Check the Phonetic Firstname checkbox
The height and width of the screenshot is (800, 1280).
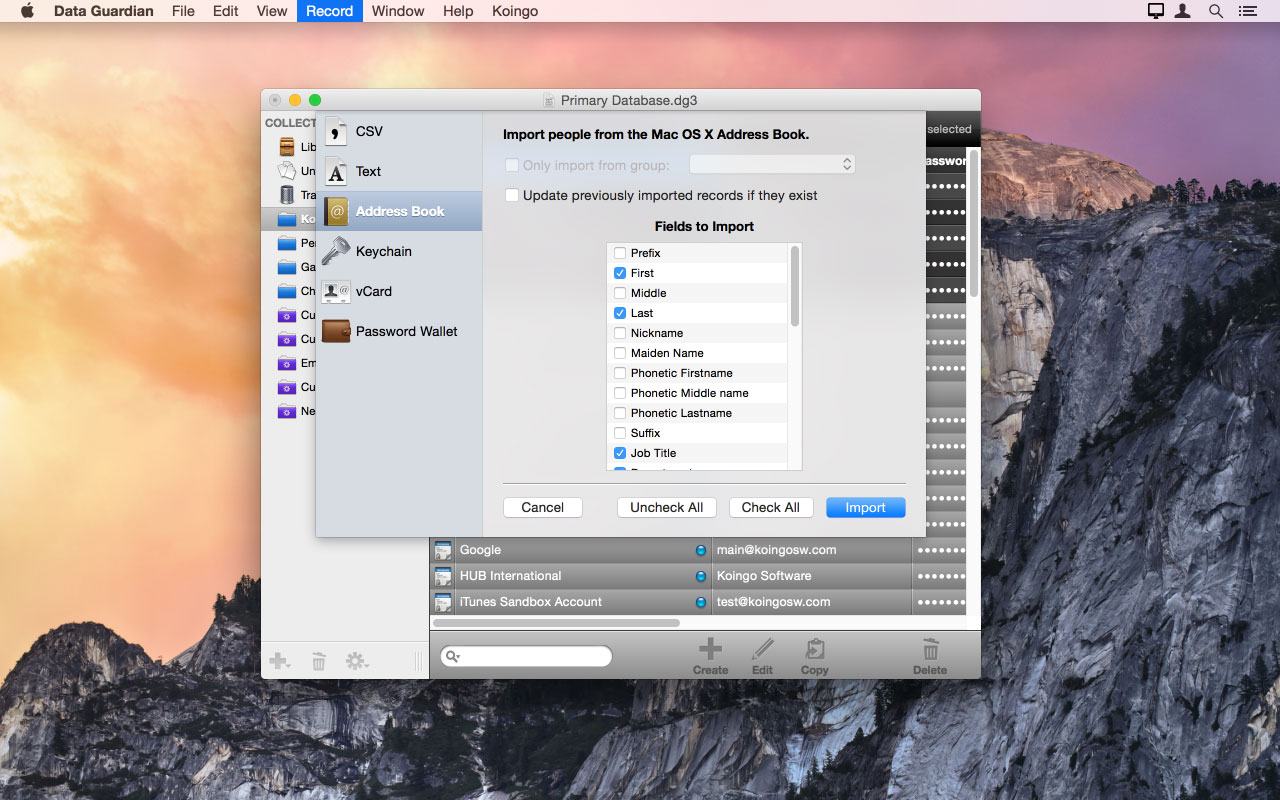620,373
